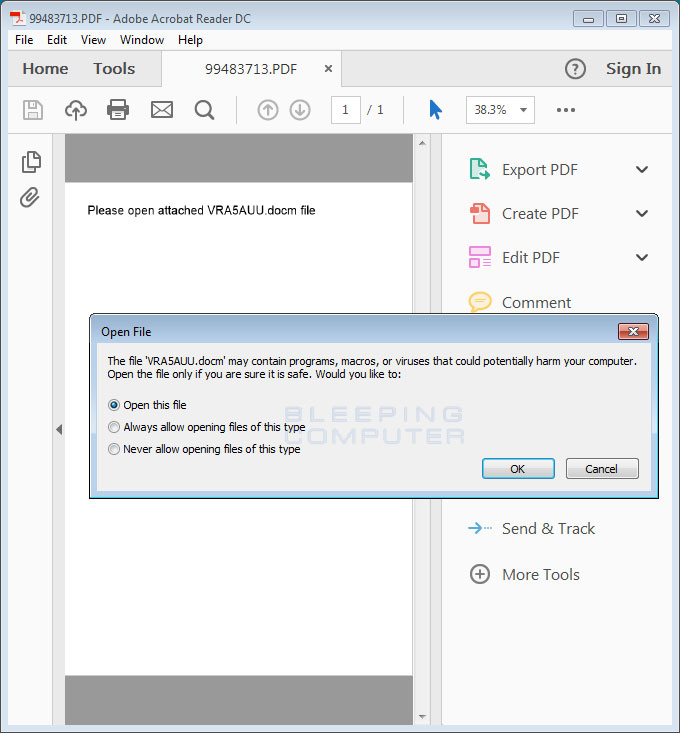Click the Send & Track label
Viewport: 680px width, 733px height.
(x=548, y=528)
